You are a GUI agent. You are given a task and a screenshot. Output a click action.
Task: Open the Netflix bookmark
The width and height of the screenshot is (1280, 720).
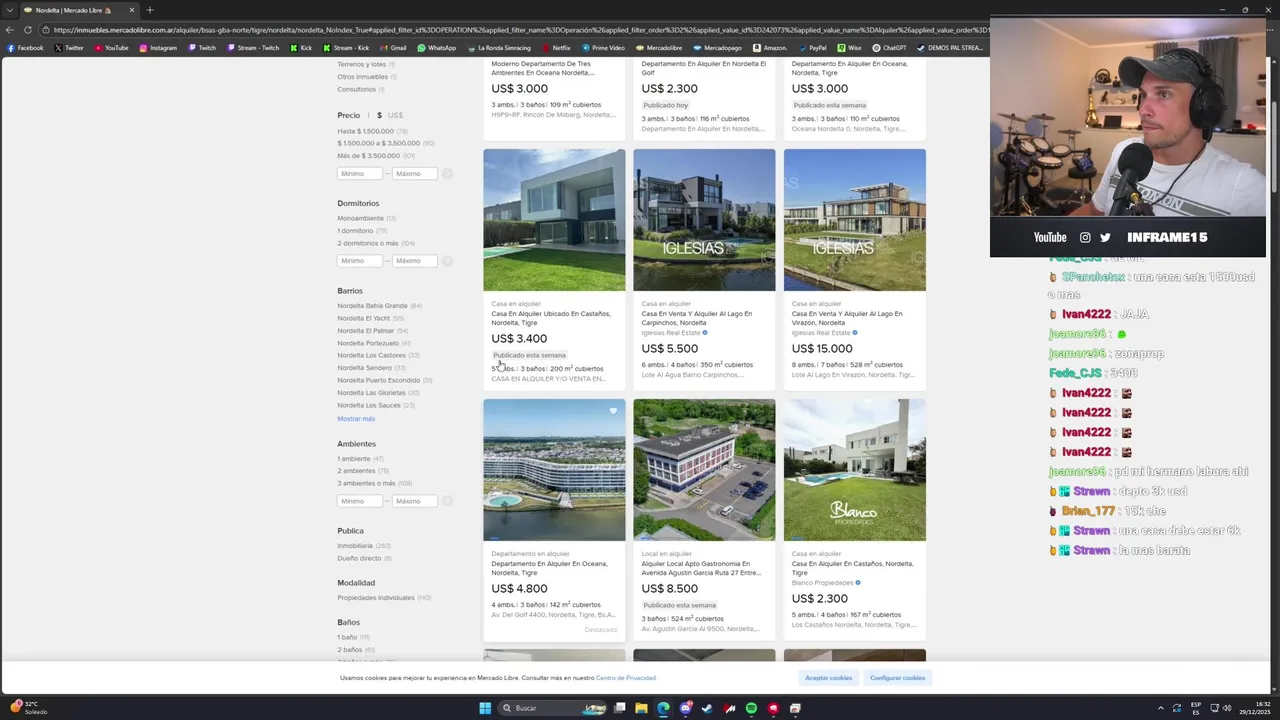point(555,48)
